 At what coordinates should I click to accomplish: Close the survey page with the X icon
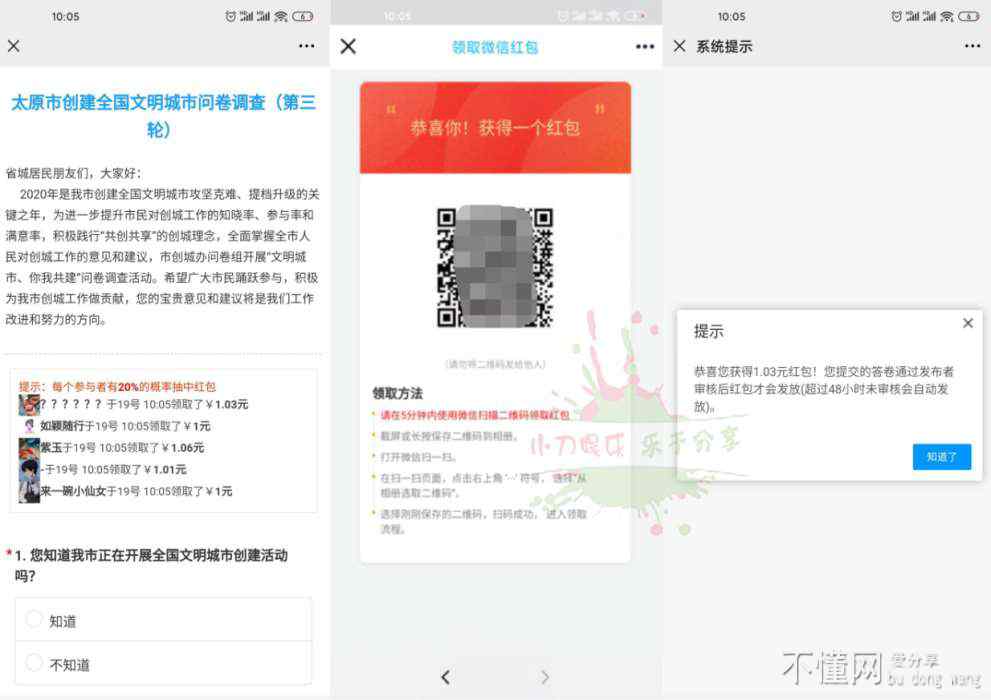click(13, 45)
